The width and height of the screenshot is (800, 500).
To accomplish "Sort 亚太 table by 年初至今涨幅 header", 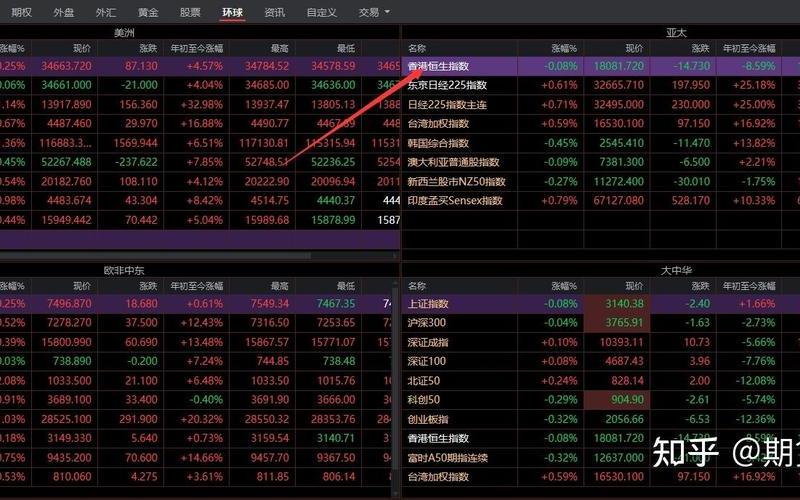I will pyautogui.click(x=749, y=48).
